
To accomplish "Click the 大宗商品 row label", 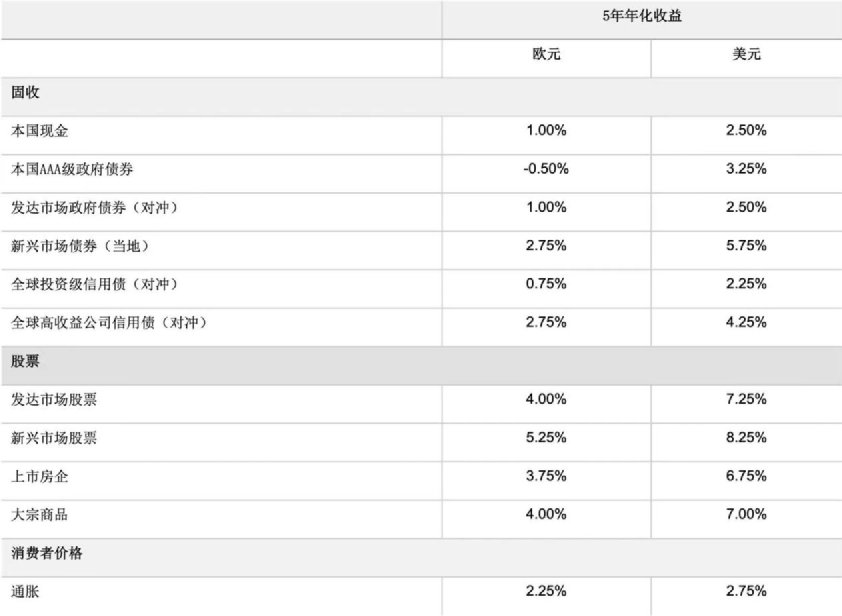I will (39, 514).
